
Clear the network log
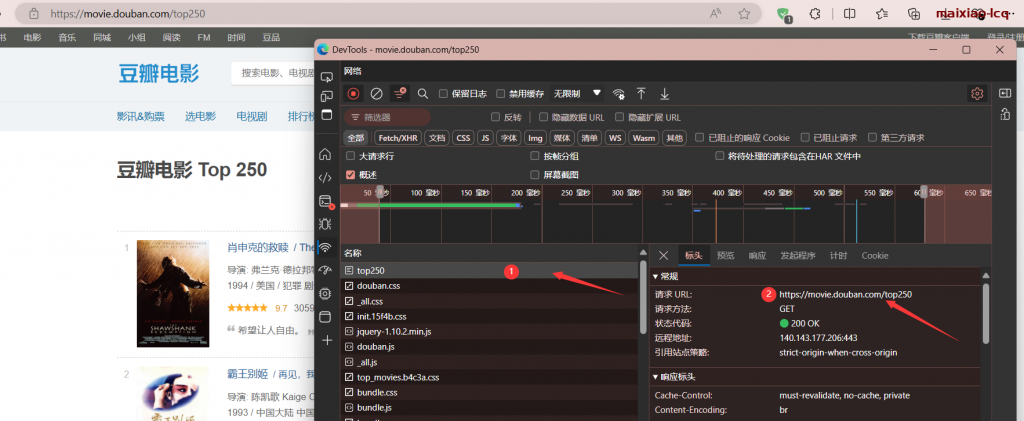(376, 93)
